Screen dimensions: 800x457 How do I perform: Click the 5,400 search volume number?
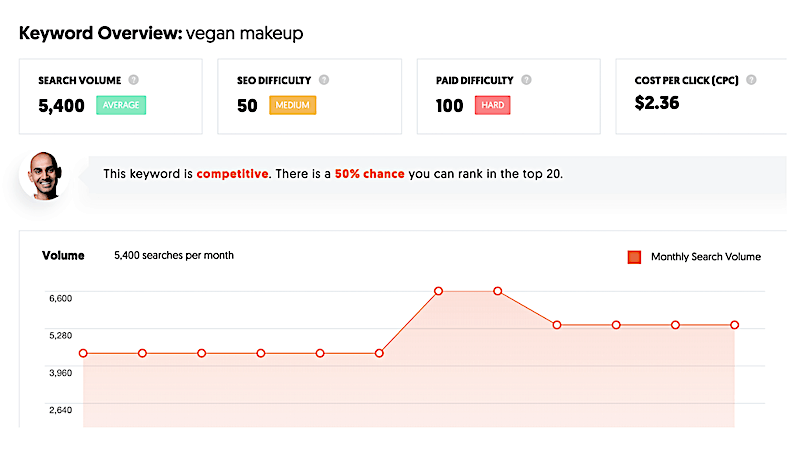61,106
